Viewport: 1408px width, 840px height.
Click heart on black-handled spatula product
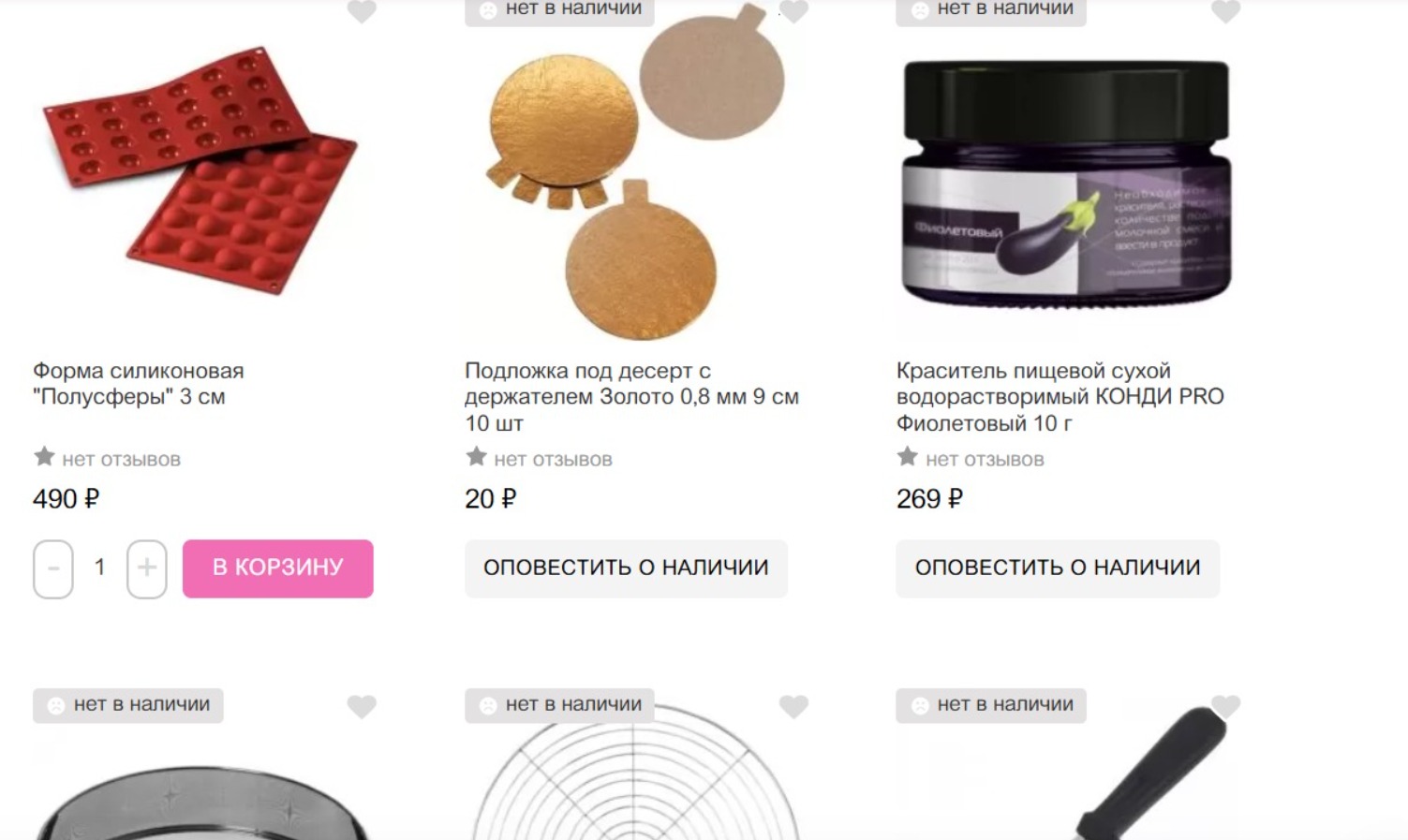click(x=1225, y=706)
